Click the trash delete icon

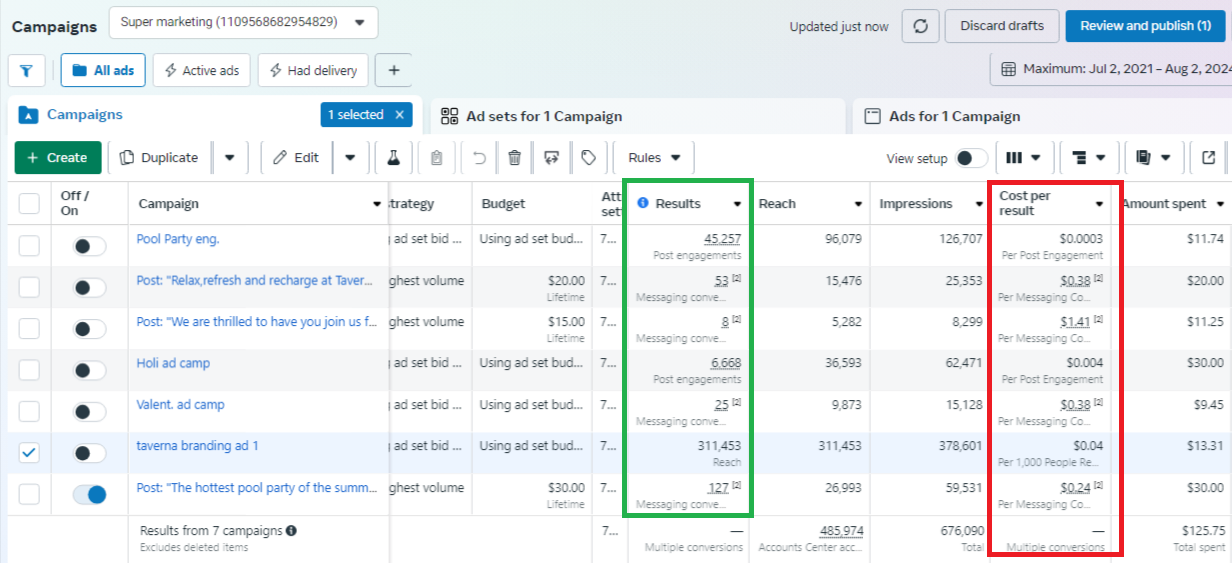pyautogui.click(x=514, y=158)
